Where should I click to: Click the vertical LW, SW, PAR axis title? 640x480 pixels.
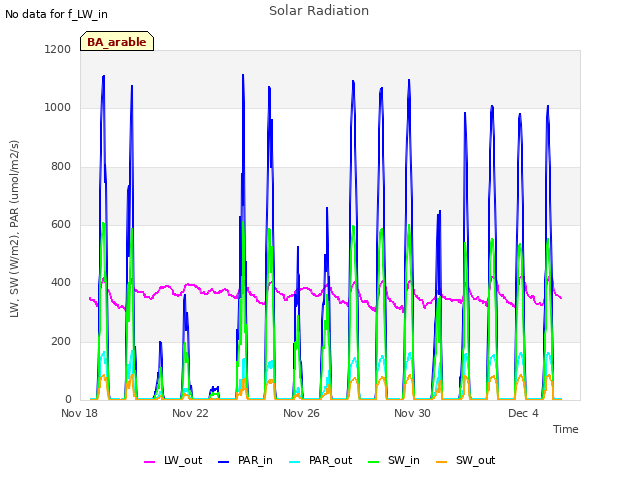[14, 229]
